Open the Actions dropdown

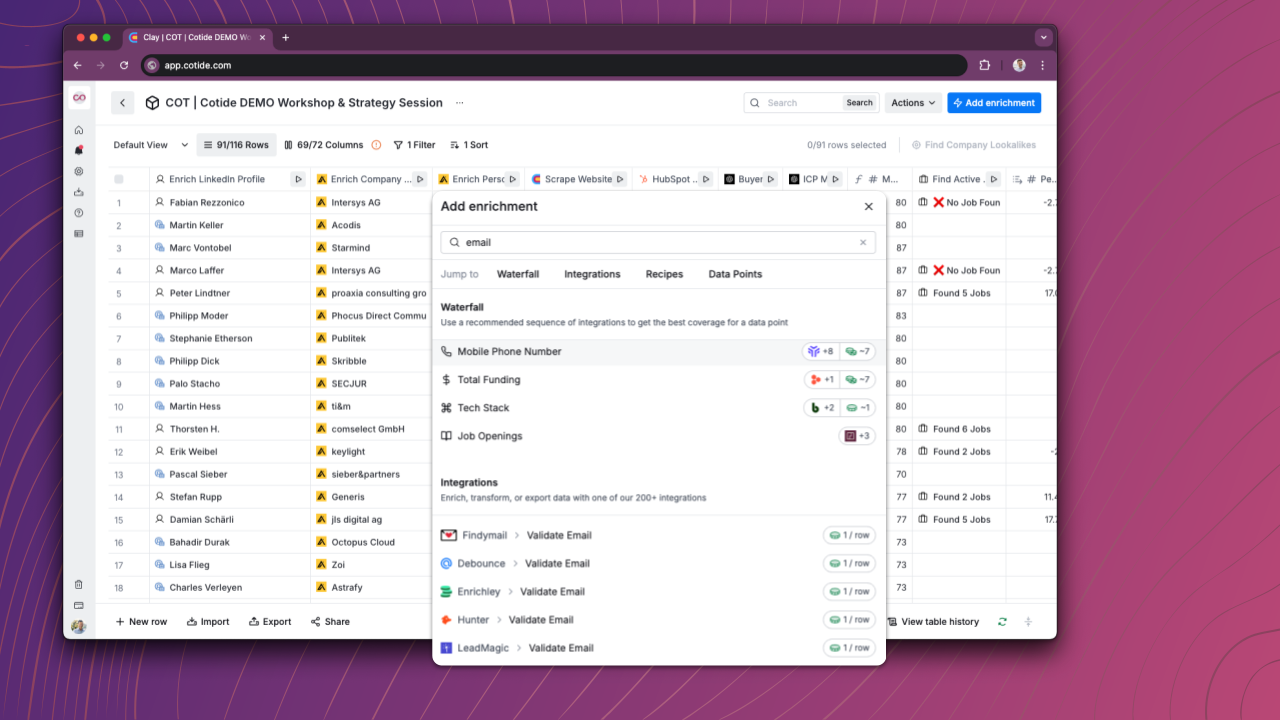coord(913,103)
